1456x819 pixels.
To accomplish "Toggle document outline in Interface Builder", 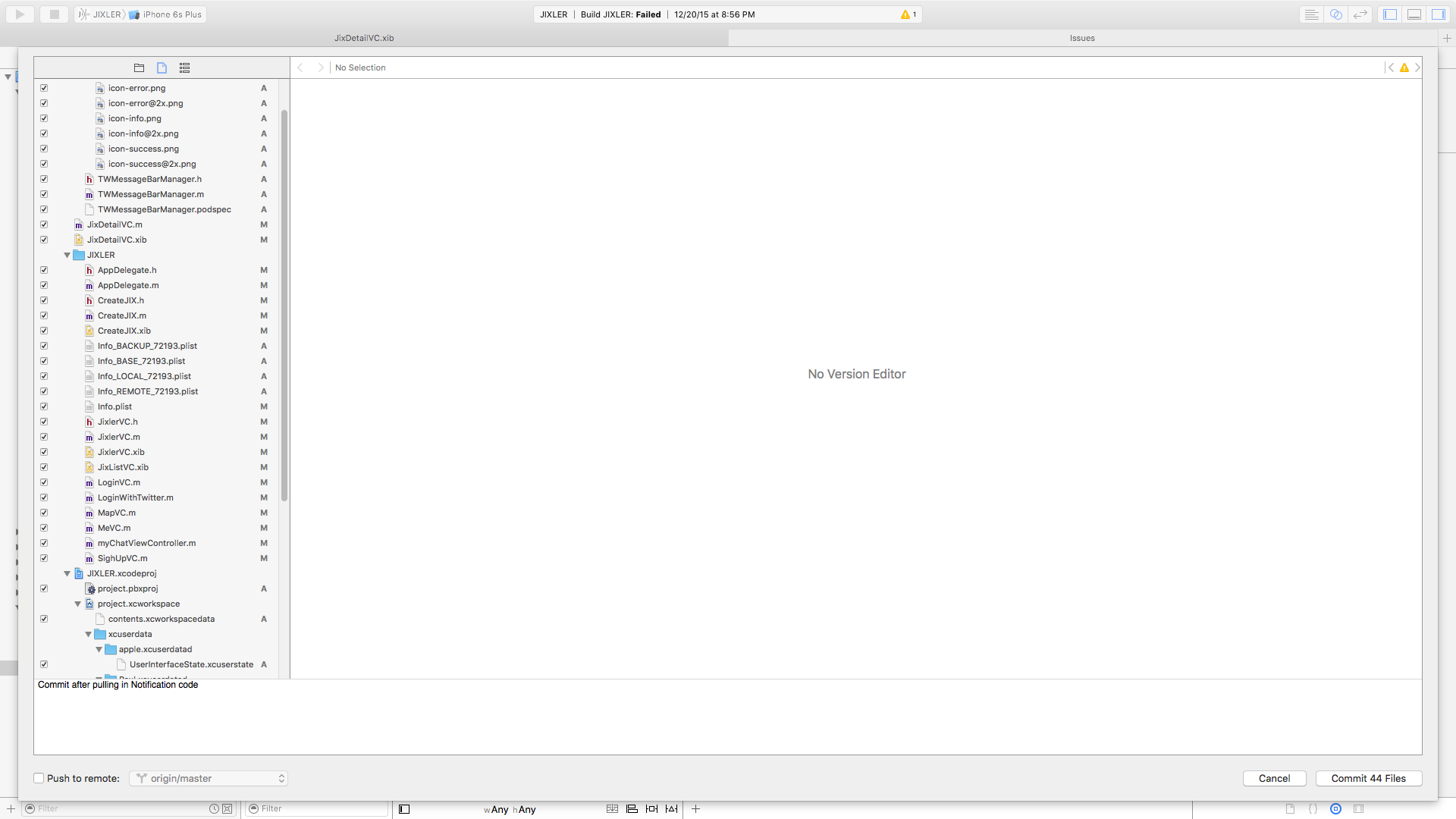I will [x=404, y=809].
